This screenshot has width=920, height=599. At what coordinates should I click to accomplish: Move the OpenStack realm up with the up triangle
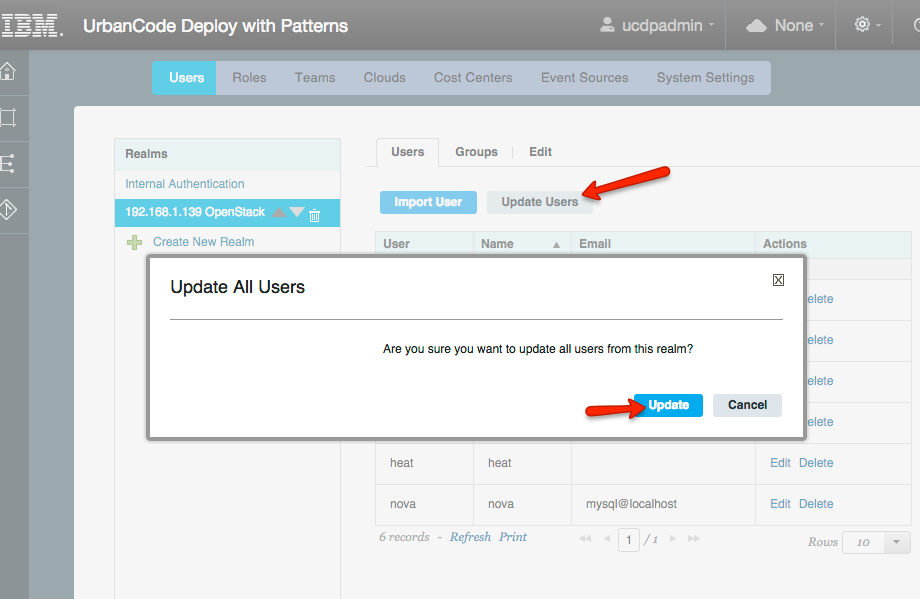[x=279, y=212]
